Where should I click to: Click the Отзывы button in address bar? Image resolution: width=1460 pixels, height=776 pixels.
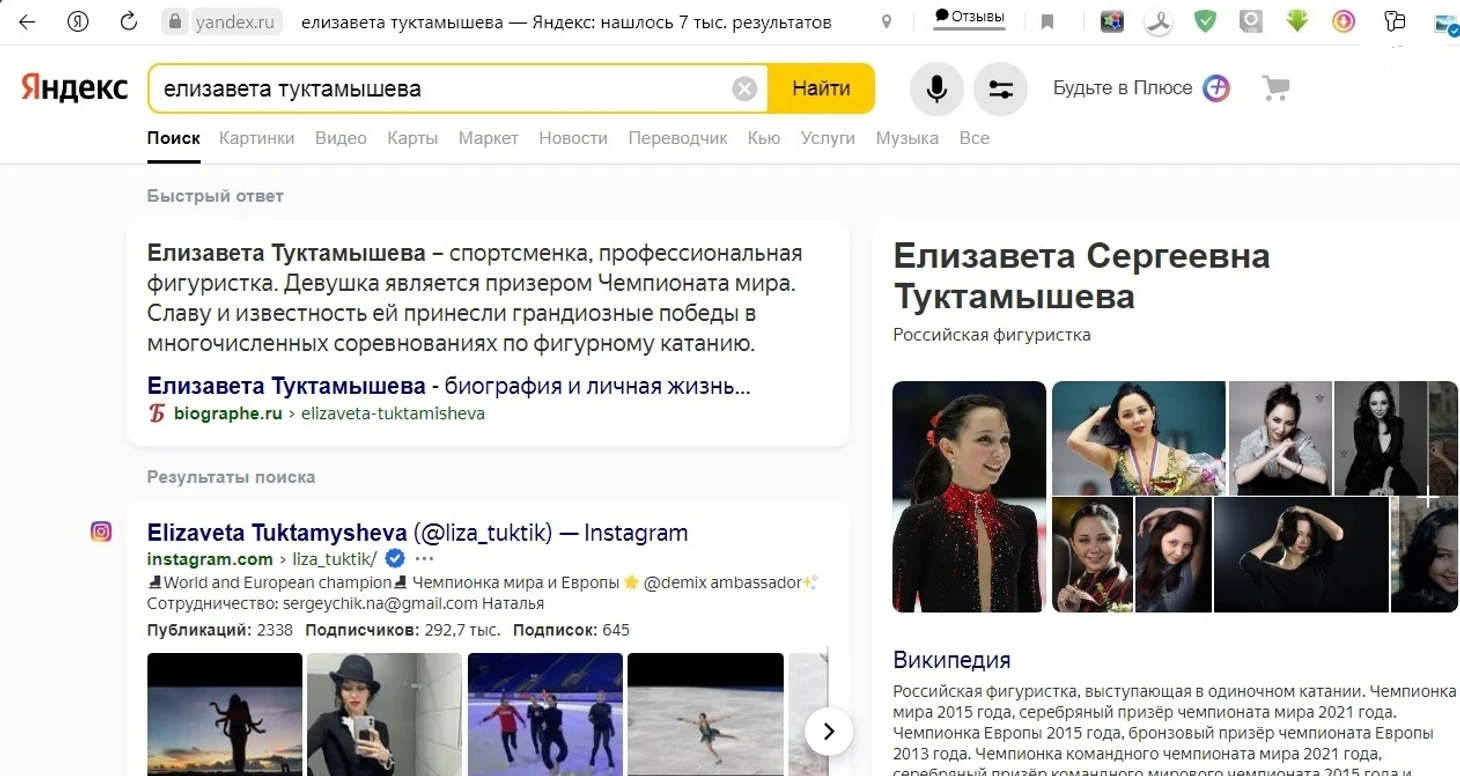click(968, 17)
